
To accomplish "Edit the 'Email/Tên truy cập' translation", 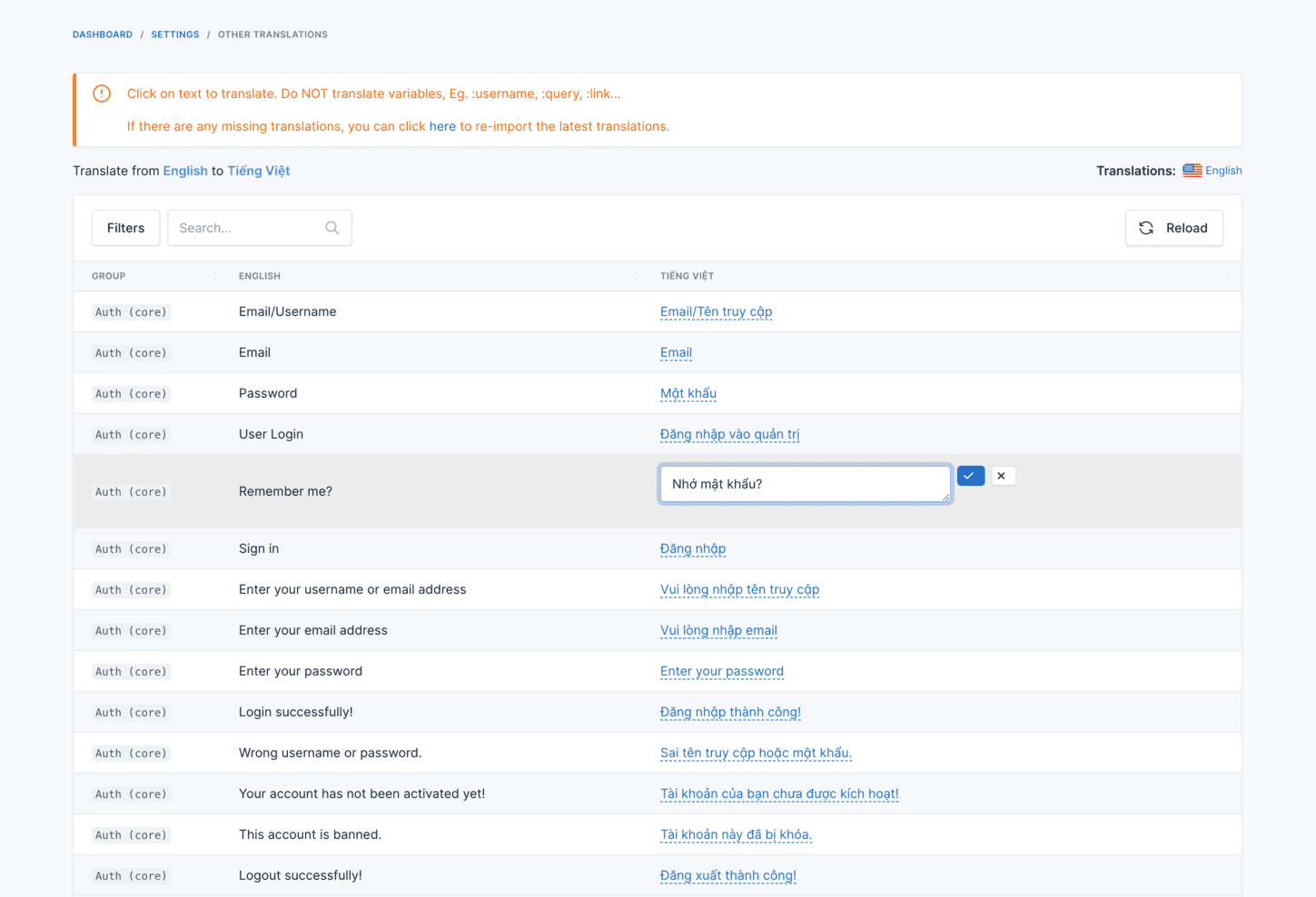I will (716, 311).
